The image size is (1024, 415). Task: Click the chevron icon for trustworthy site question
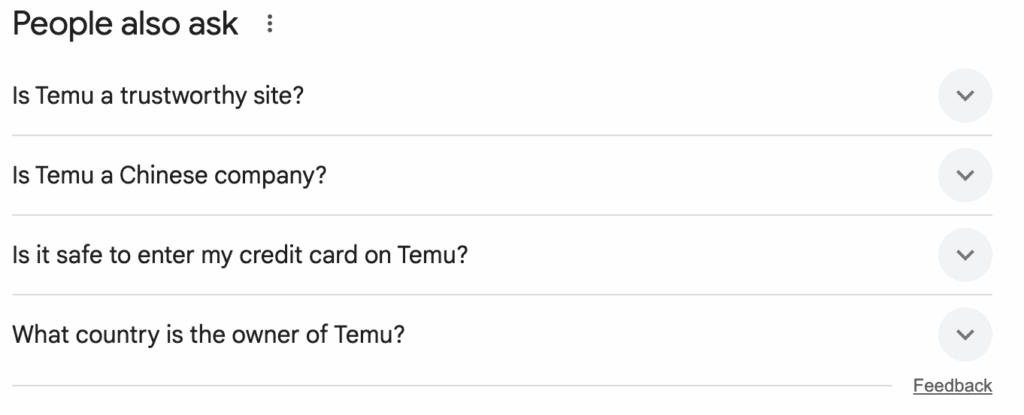pos(965,95)
